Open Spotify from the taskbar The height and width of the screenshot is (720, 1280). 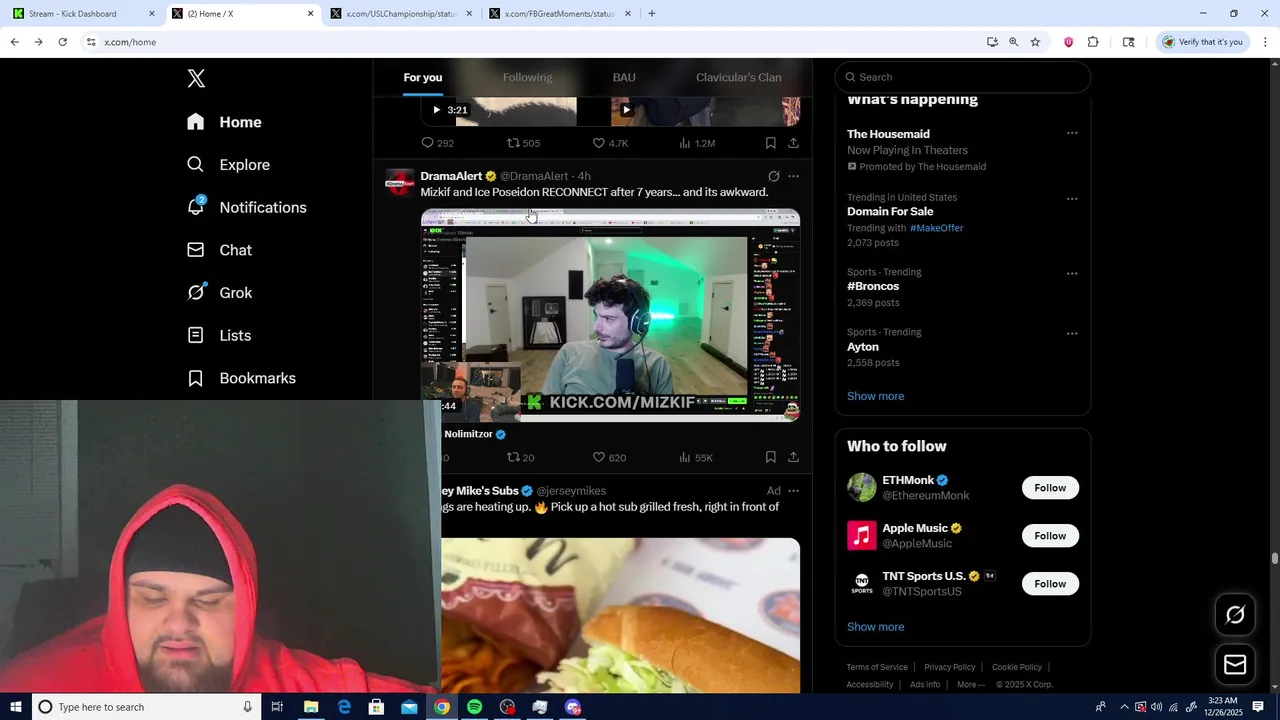point(474,707)
